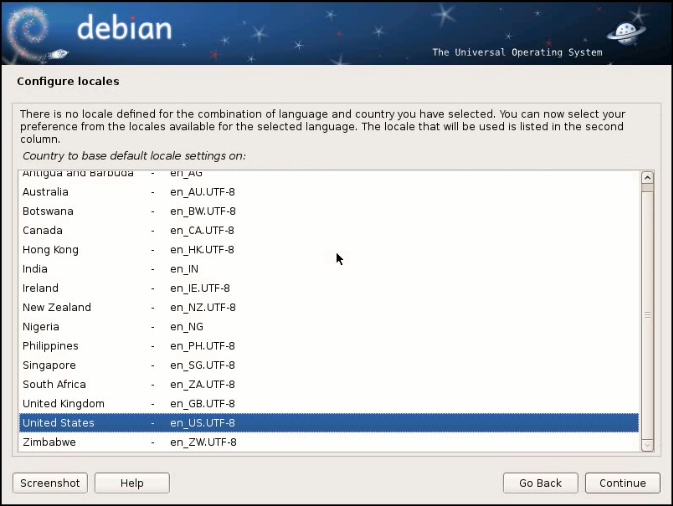
Task: Select United Kingdom locale row
Action: [329, 403]
